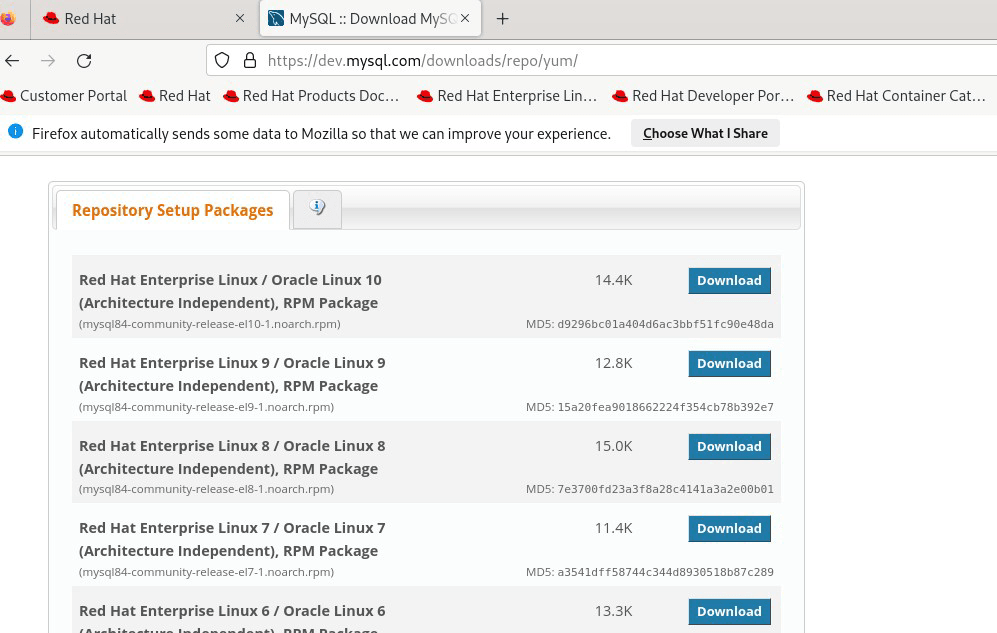Download the Enterprise Linux 10 RPM package
The width and height of the screenshot is (997, 633).
click(x=729, y=281)
